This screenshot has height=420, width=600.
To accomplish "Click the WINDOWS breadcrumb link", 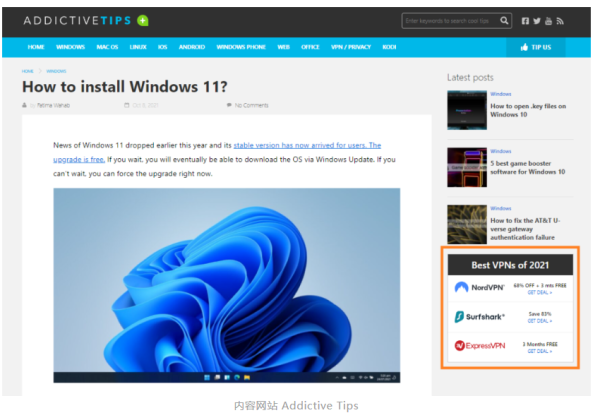I will (x=56, y=71).
